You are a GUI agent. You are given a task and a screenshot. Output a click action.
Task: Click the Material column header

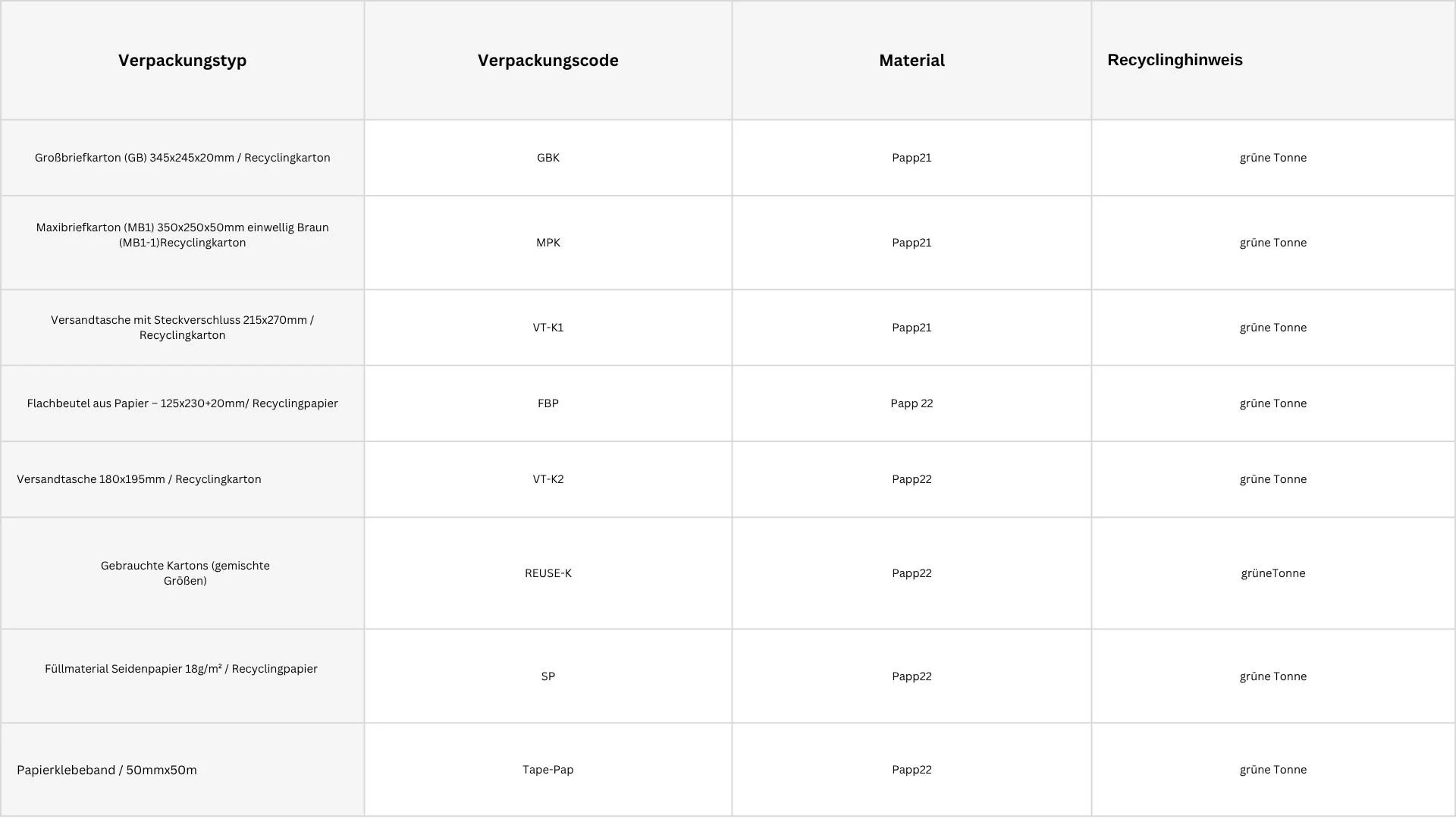click(x=912, y=60)
